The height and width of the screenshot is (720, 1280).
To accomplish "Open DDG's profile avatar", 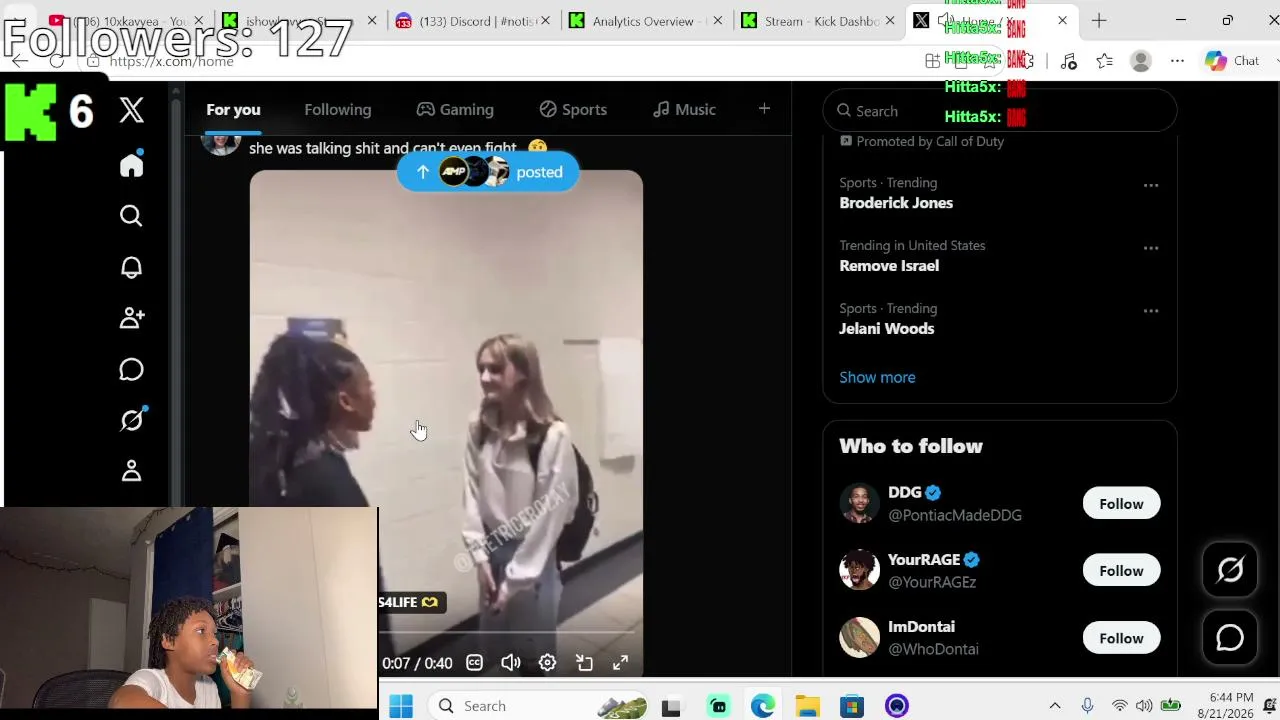I will 859,504.
